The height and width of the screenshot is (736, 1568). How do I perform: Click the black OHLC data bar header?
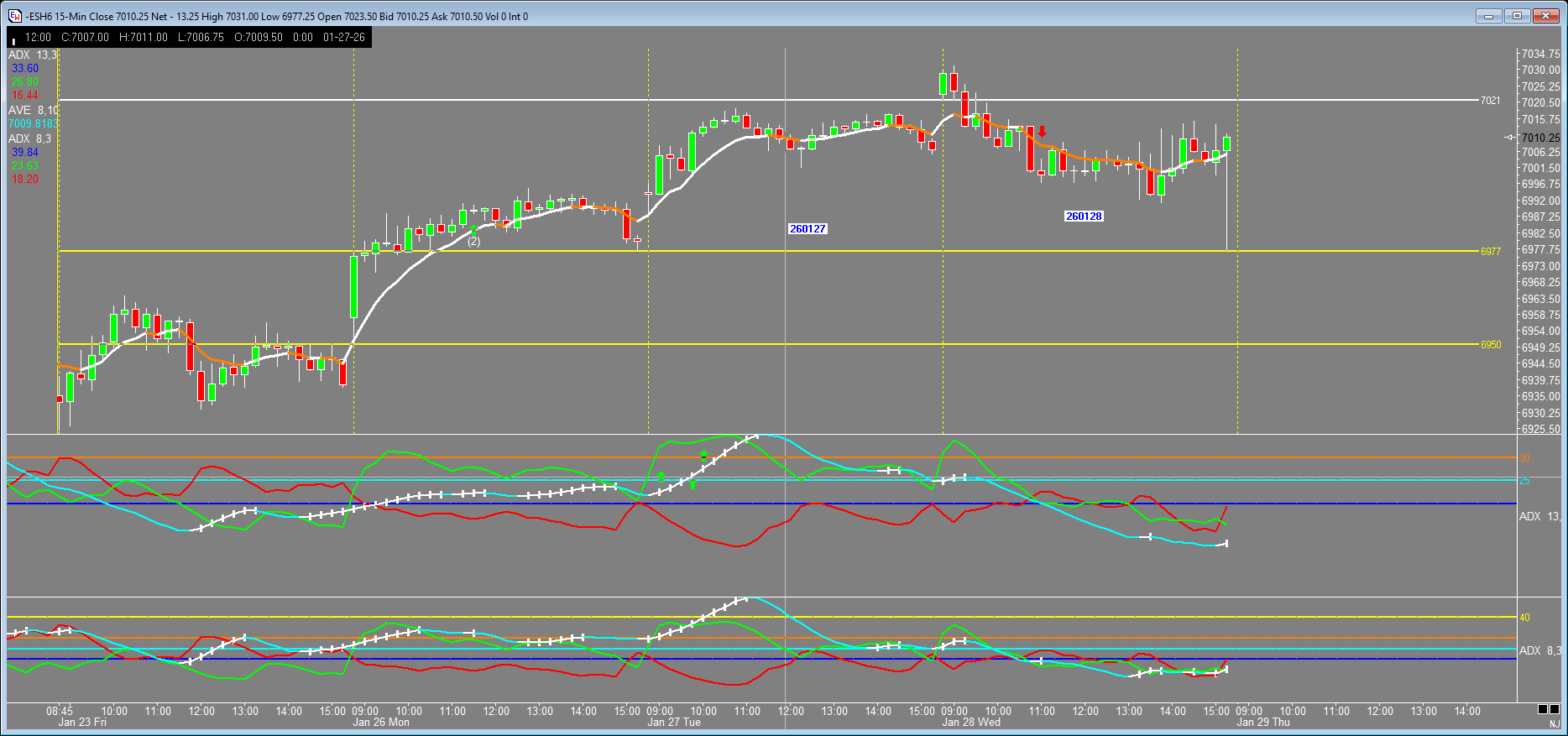tap(189, 37)
